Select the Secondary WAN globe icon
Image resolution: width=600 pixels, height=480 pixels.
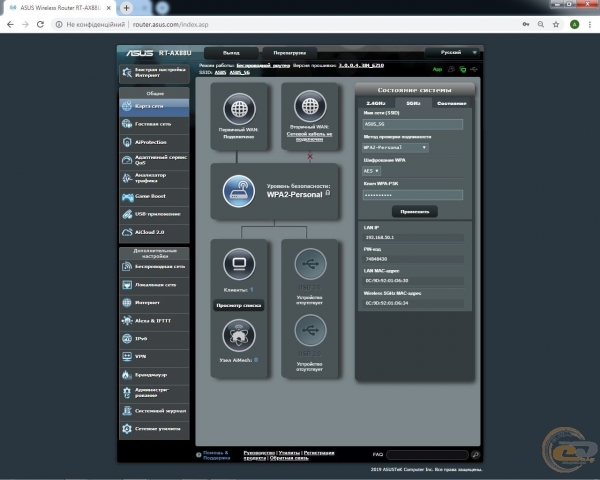click(x=310, y=106)
